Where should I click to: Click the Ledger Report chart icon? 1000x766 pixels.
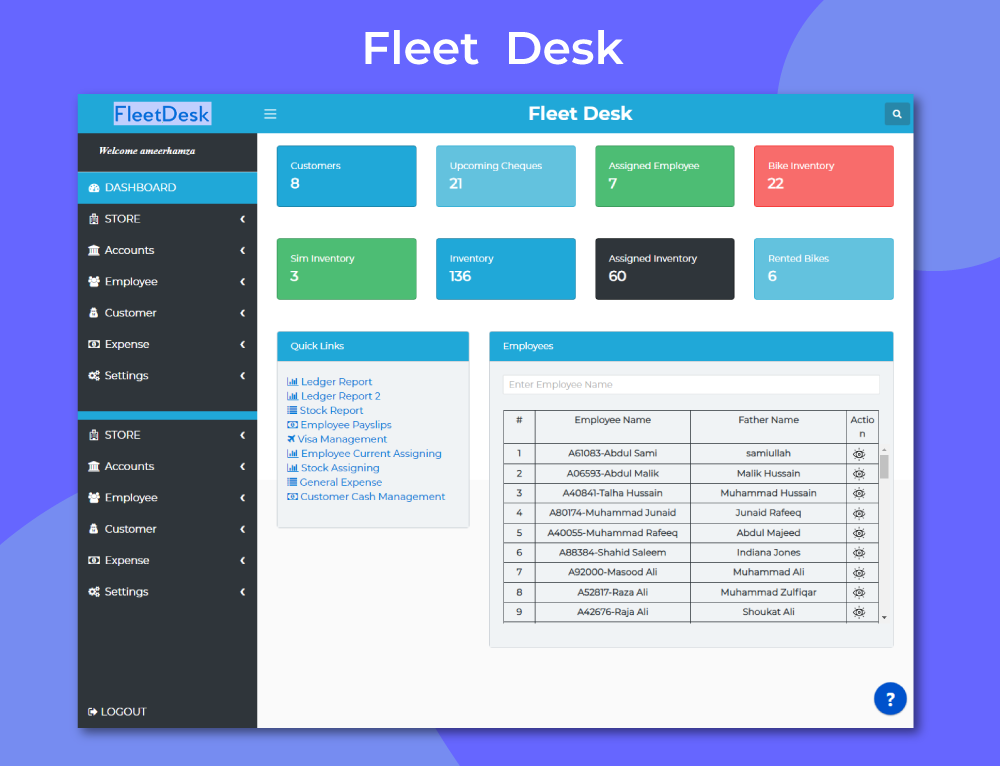[292, 381]
